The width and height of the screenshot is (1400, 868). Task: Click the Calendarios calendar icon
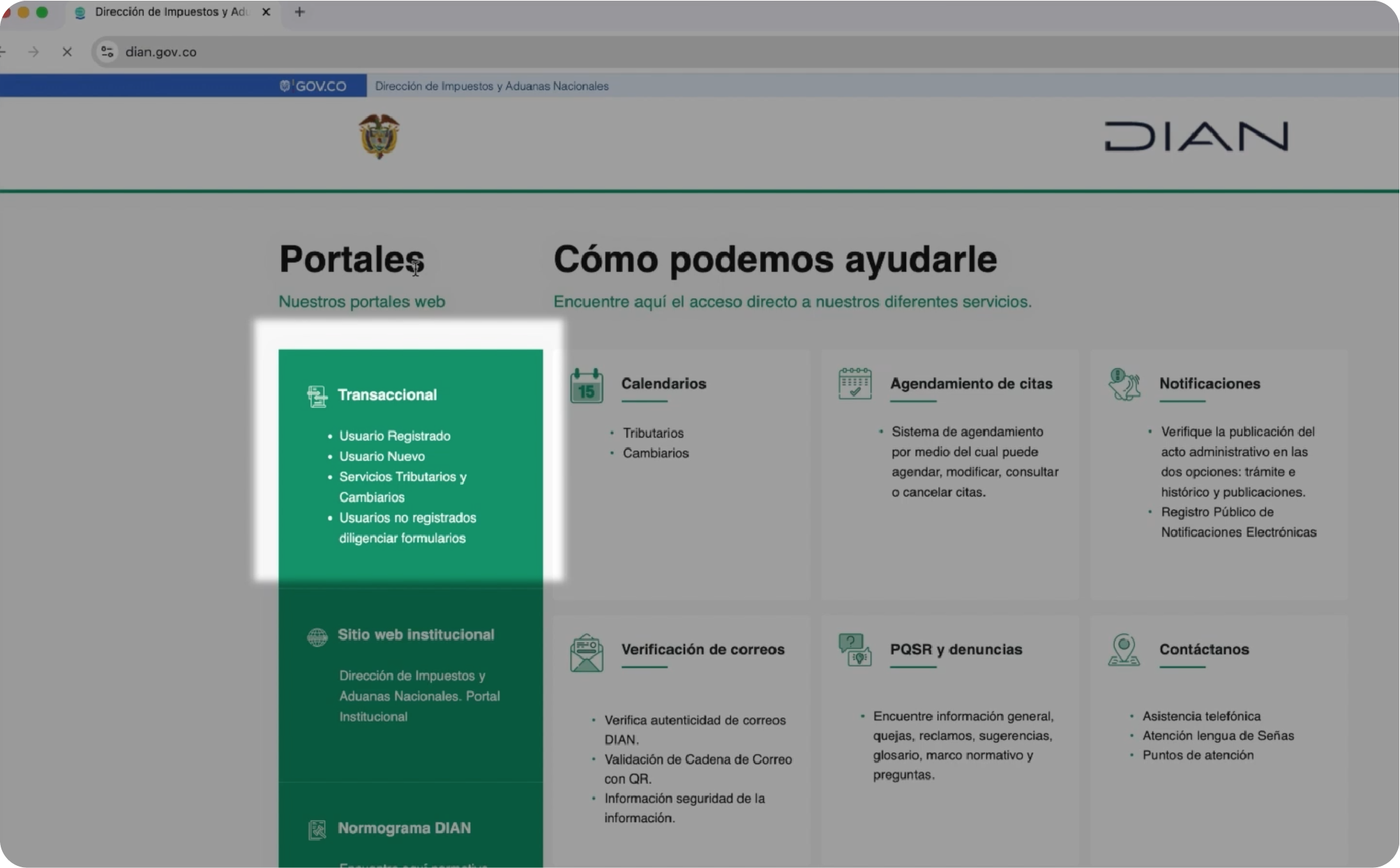click(x=587, y=386)
